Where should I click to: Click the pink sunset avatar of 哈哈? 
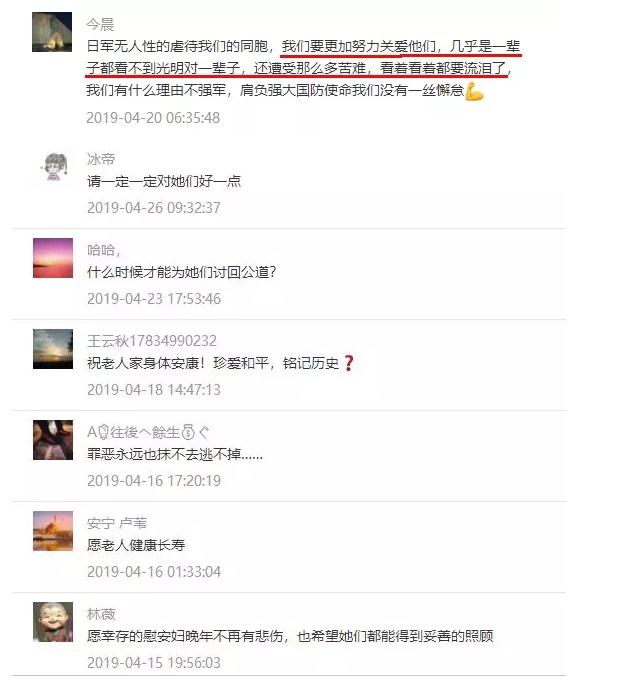53,258
